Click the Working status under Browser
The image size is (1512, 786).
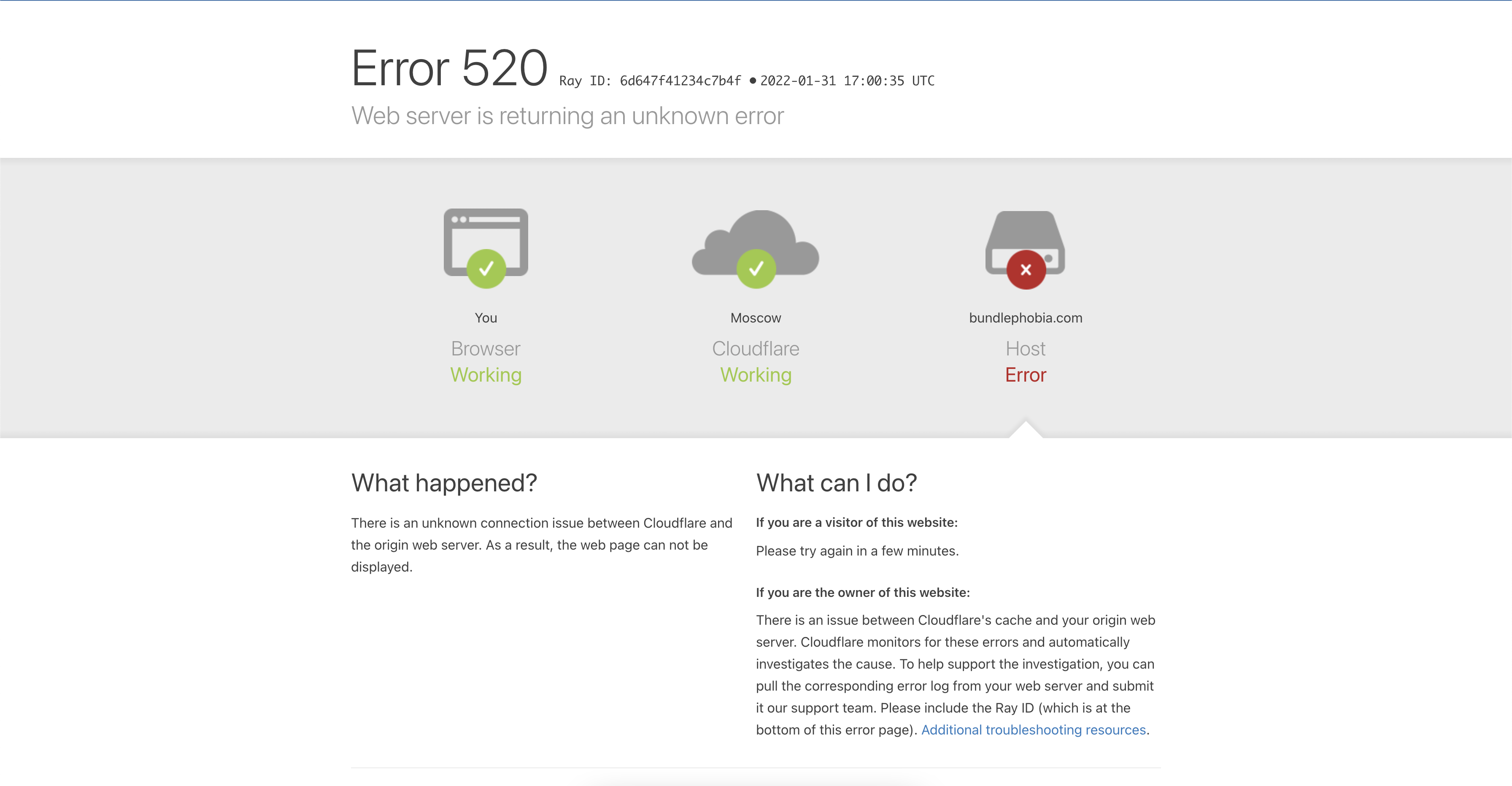(x=486, y=375)
